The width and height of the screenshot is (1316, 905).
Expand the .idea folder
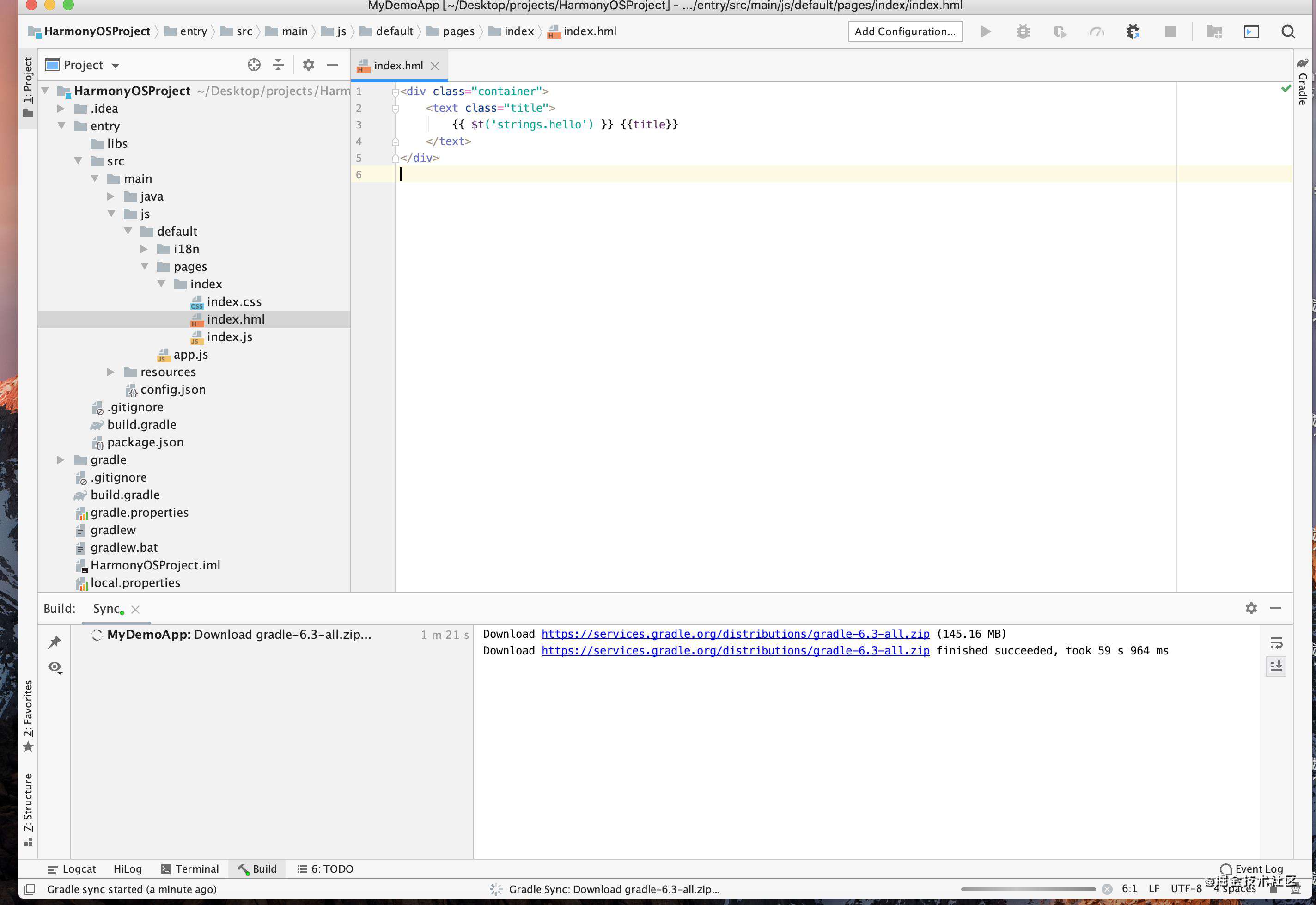pyautogui.click(x=61, y=108)
